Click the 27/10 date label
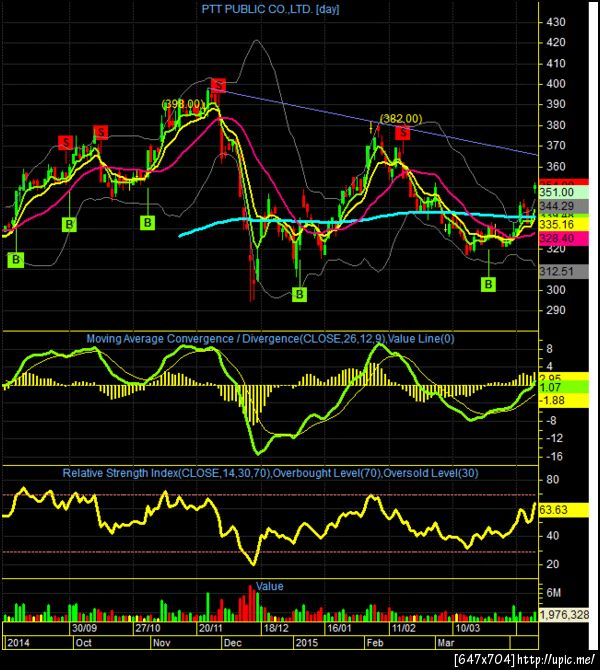600x670 pixels. 148,628
